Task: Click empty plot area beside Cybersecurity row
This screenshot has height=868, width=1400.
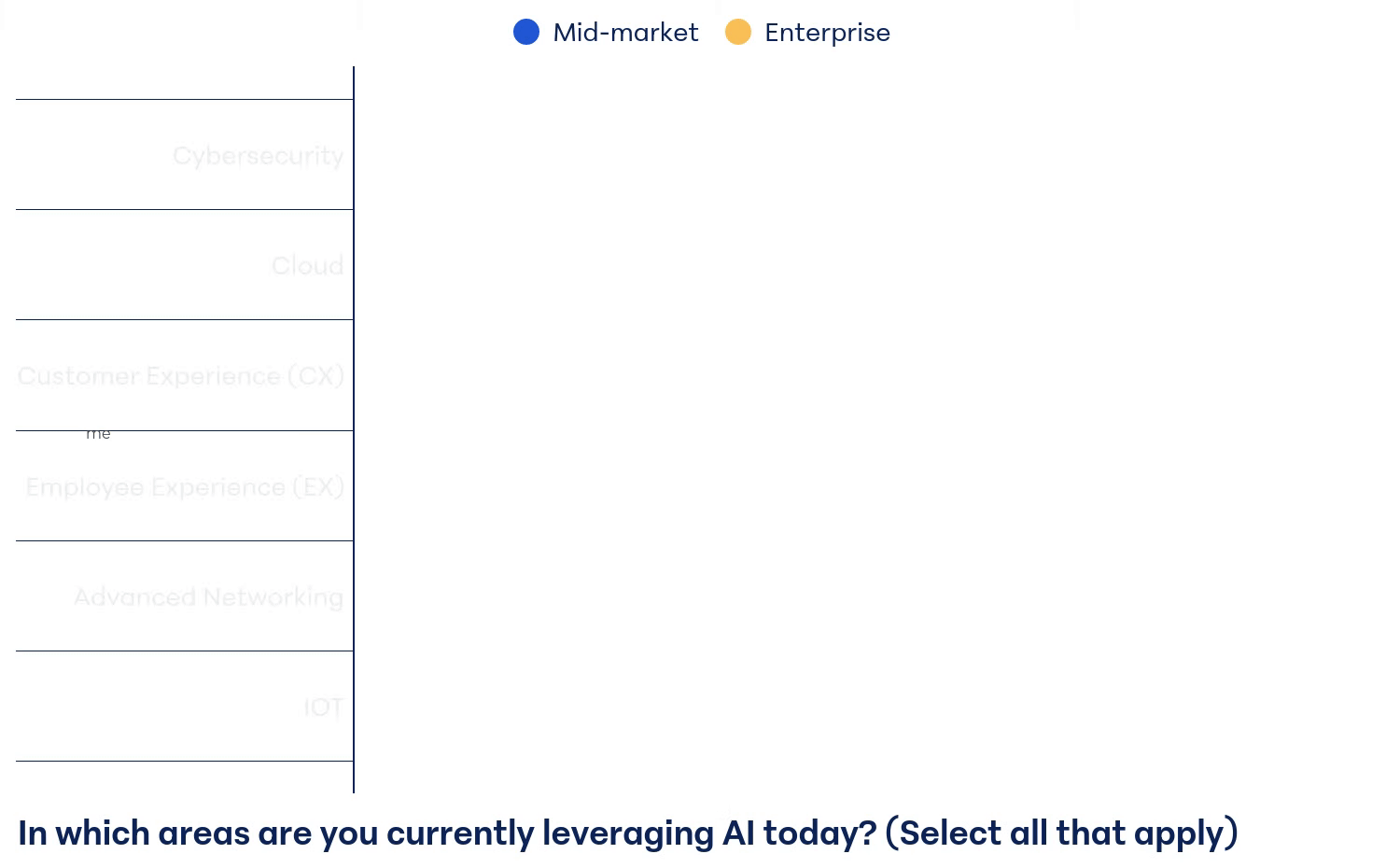Action: (840, 155)
